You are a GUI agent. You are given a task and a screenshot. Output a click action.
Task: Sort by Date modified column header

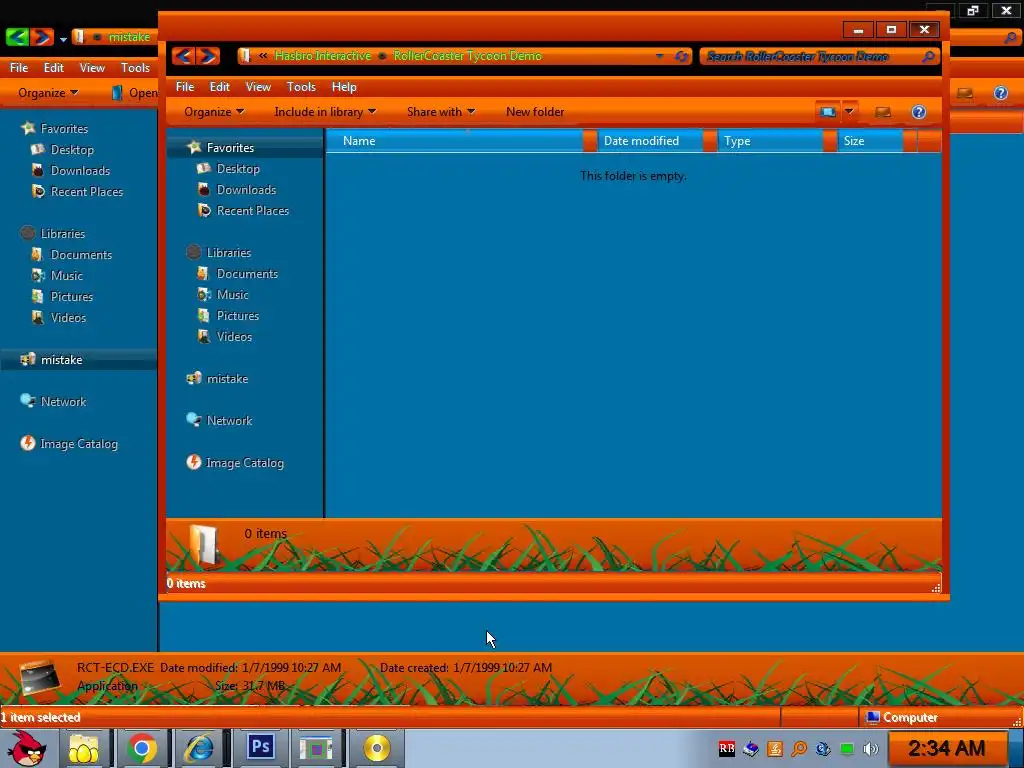pyautogui.click(x=650, y=141)
